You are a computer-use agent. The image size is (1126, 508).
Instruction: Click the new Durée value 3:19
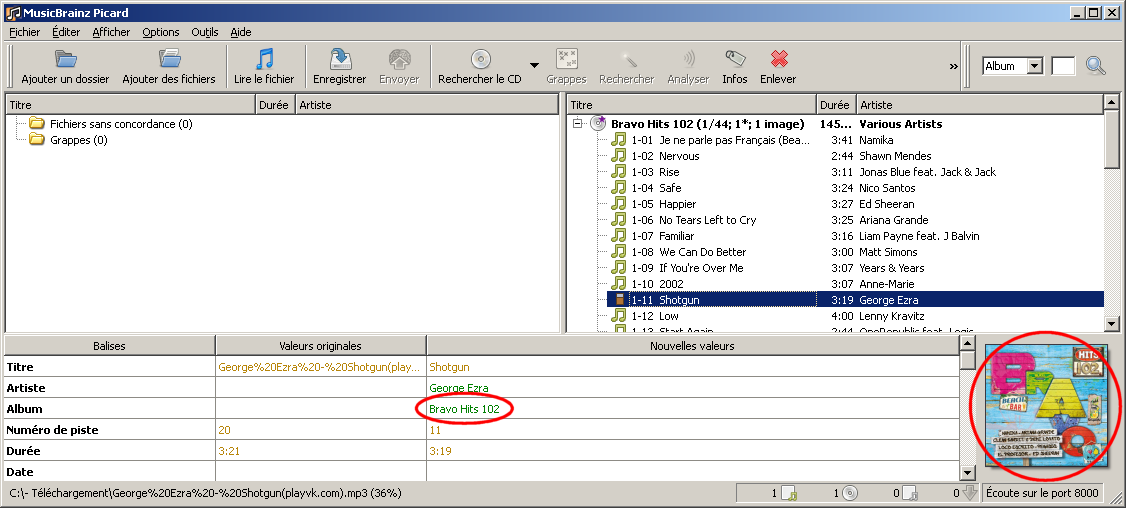point(439,451)
